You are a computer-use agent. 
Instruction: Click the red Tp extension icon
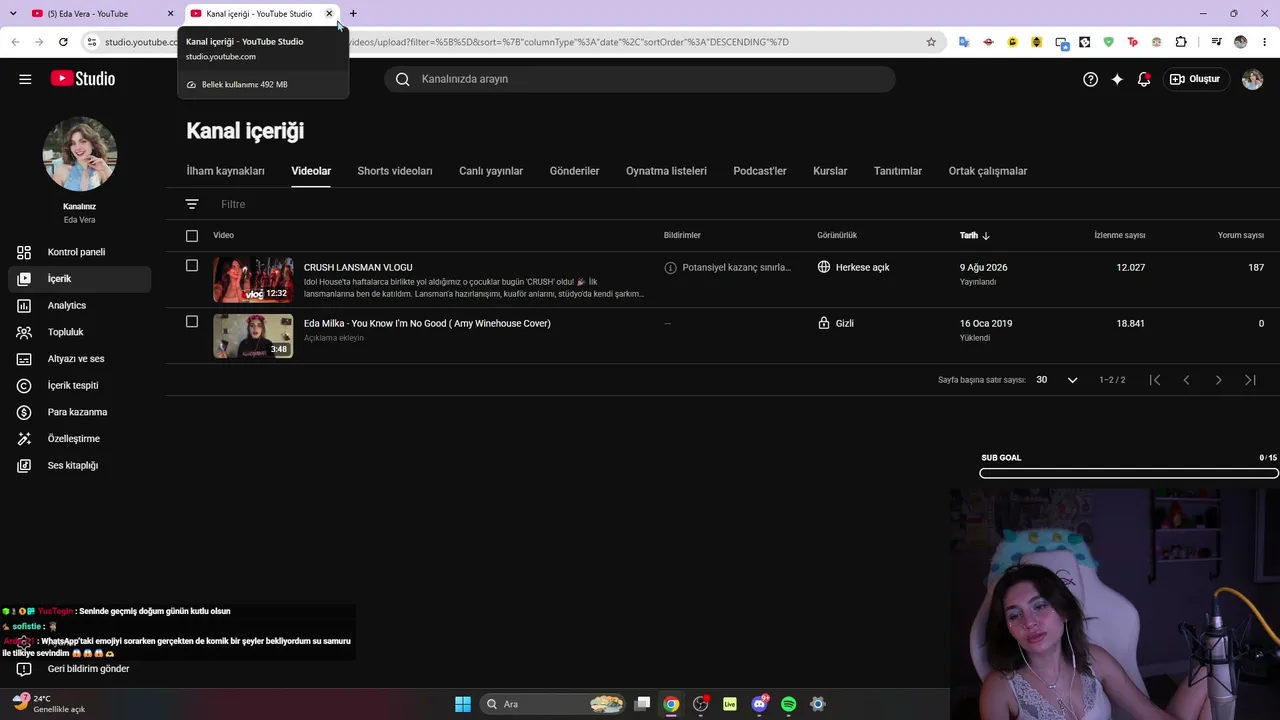(1133, 42)
